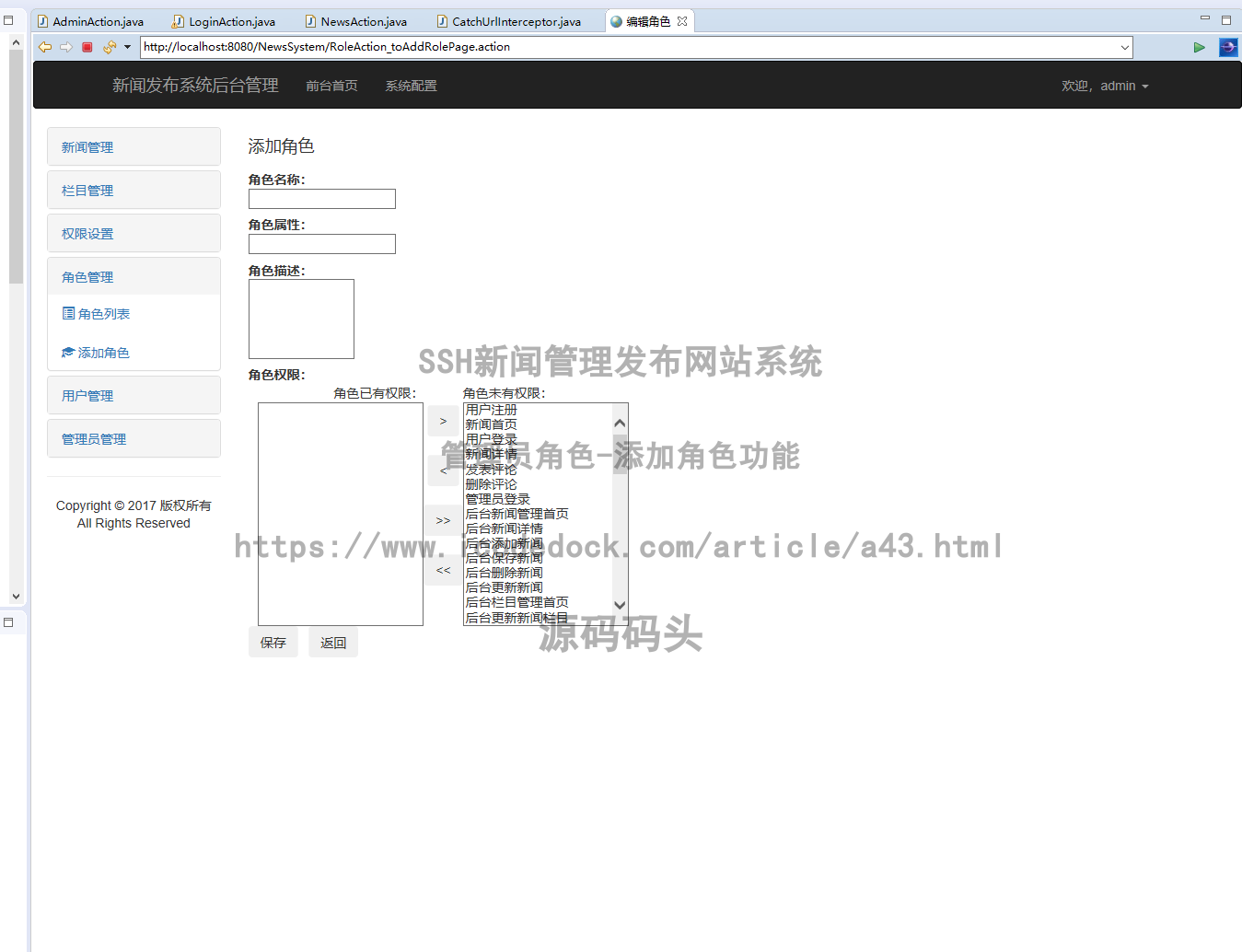Reload the page with the refresh icon
Image resolution: width=1242 pixels, height=952 pixels.
click(x=108, y=47)
